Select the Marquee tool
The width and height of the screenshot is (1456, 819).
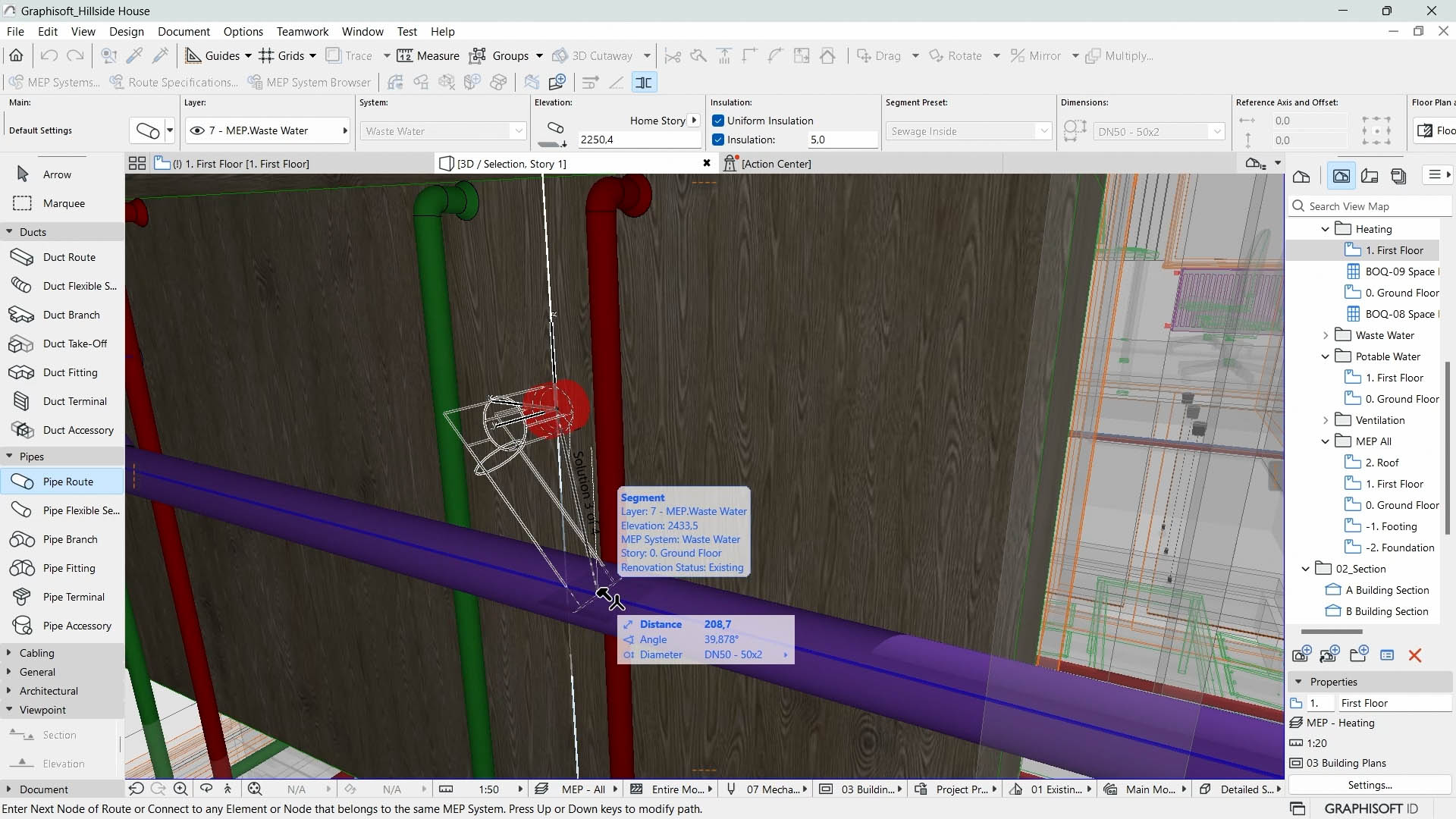click(x=62, y=202)
